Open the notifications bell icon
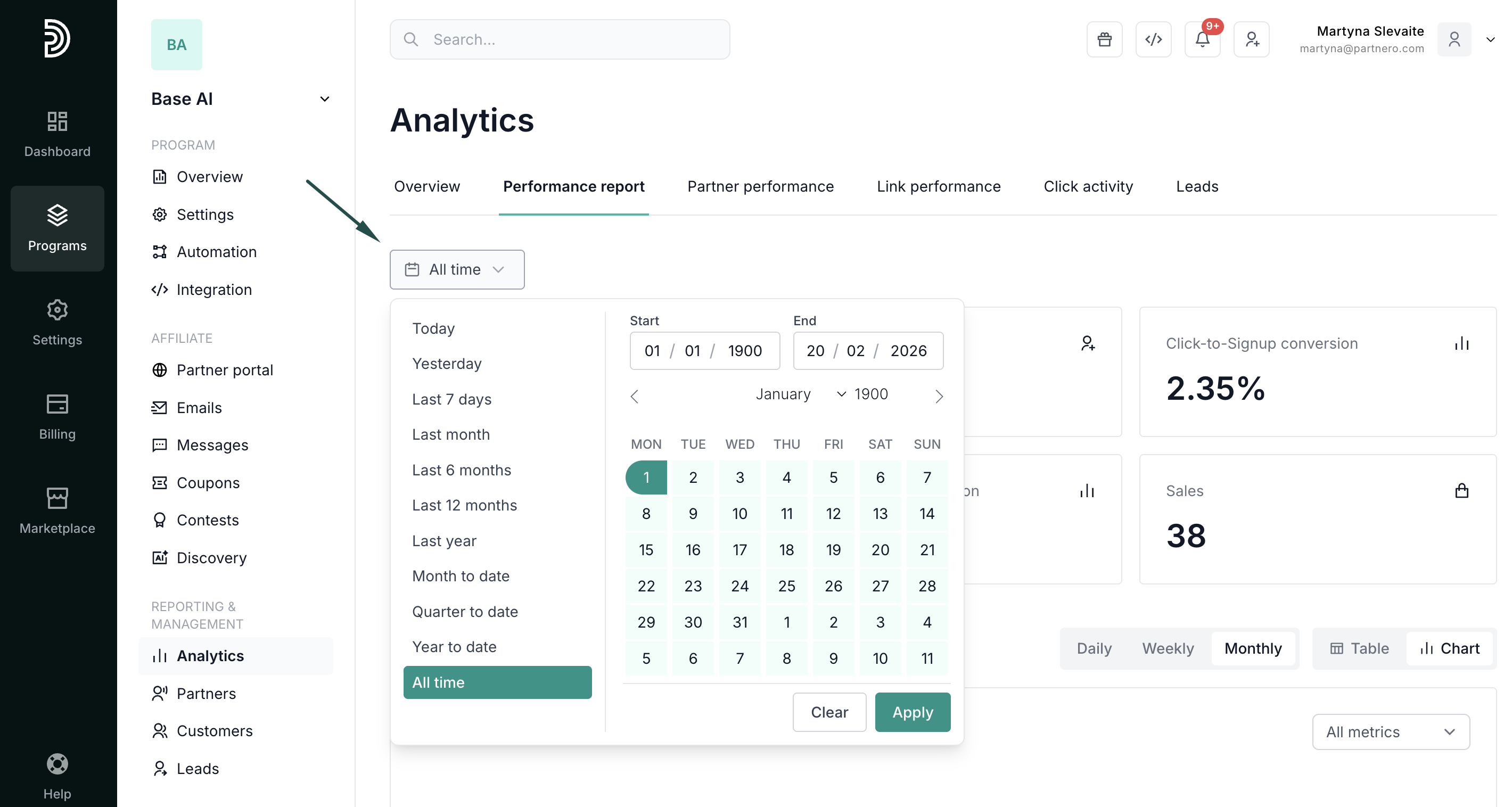 (x=1202, y=39)
